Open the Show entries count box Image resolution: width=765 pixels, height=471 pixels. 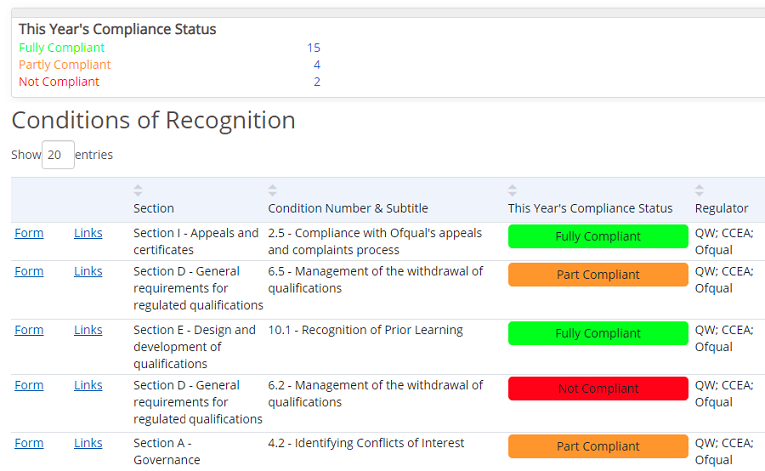(58, 155)
